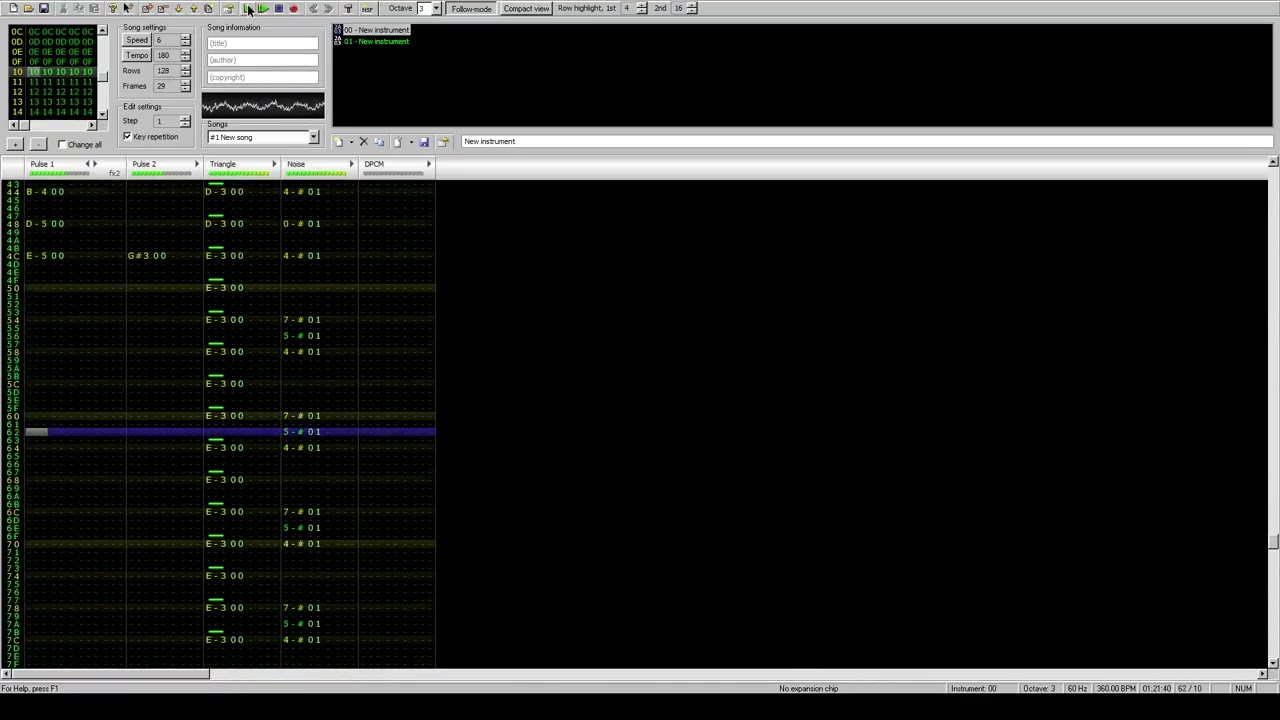Viewport: 1280px width, 720px height.
Task: Select instrument 00 - New instrument
Action: [376, 30]
